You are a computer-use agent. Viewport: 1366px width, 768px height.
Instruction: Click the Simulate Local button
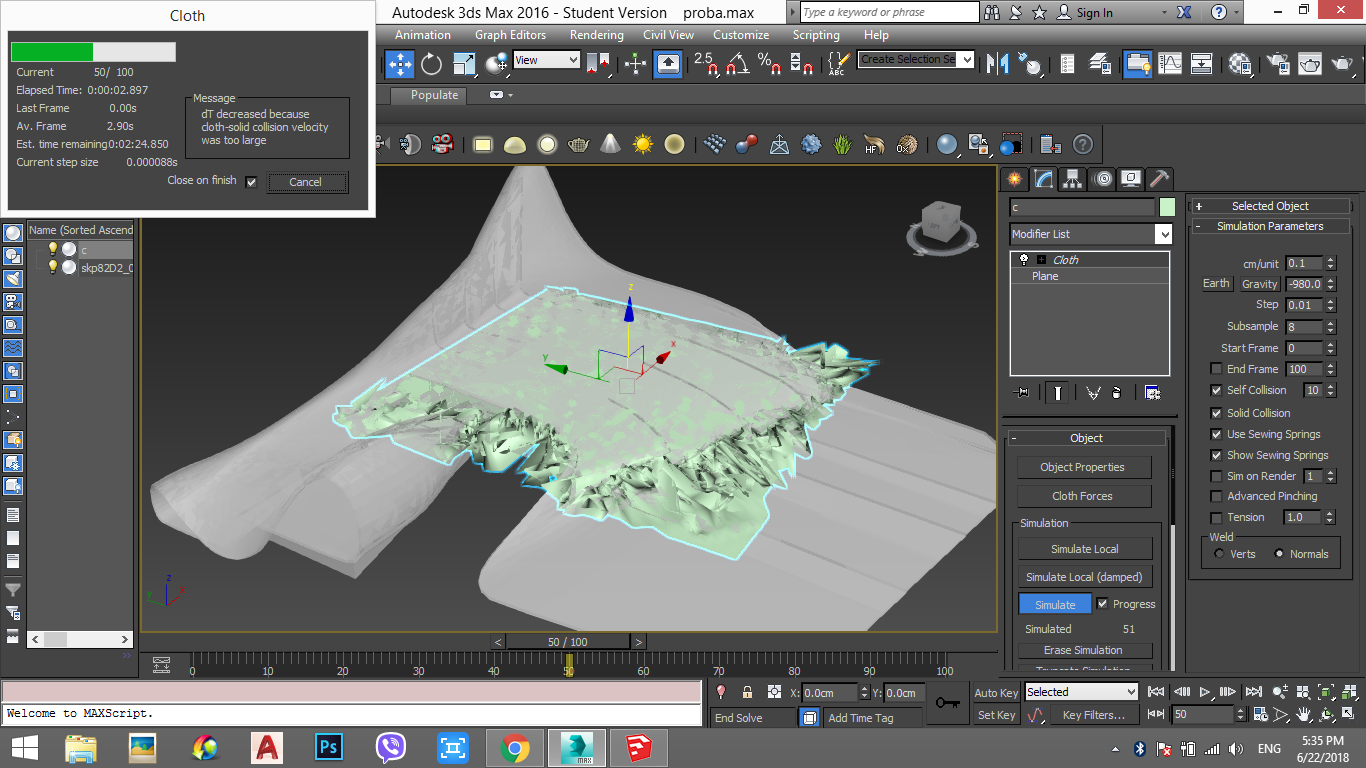click(1085, 549)
